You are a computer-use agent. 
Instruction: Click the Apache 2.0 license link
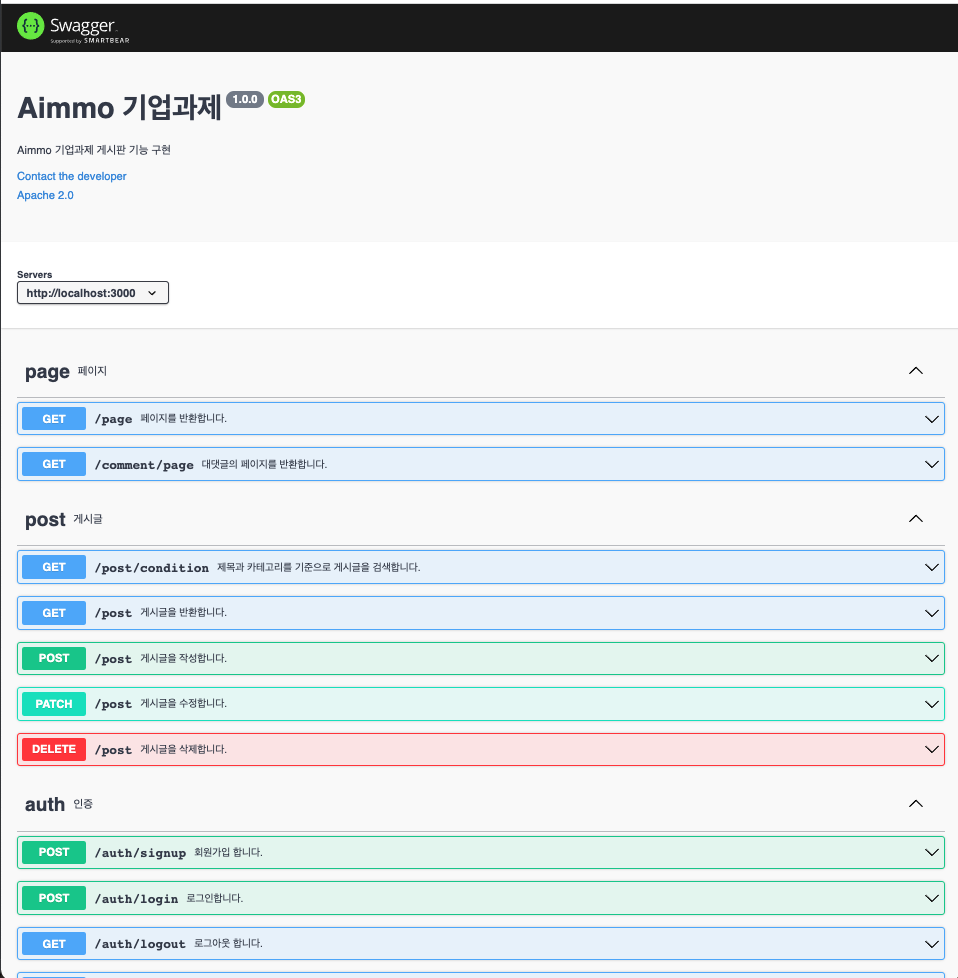44,195
